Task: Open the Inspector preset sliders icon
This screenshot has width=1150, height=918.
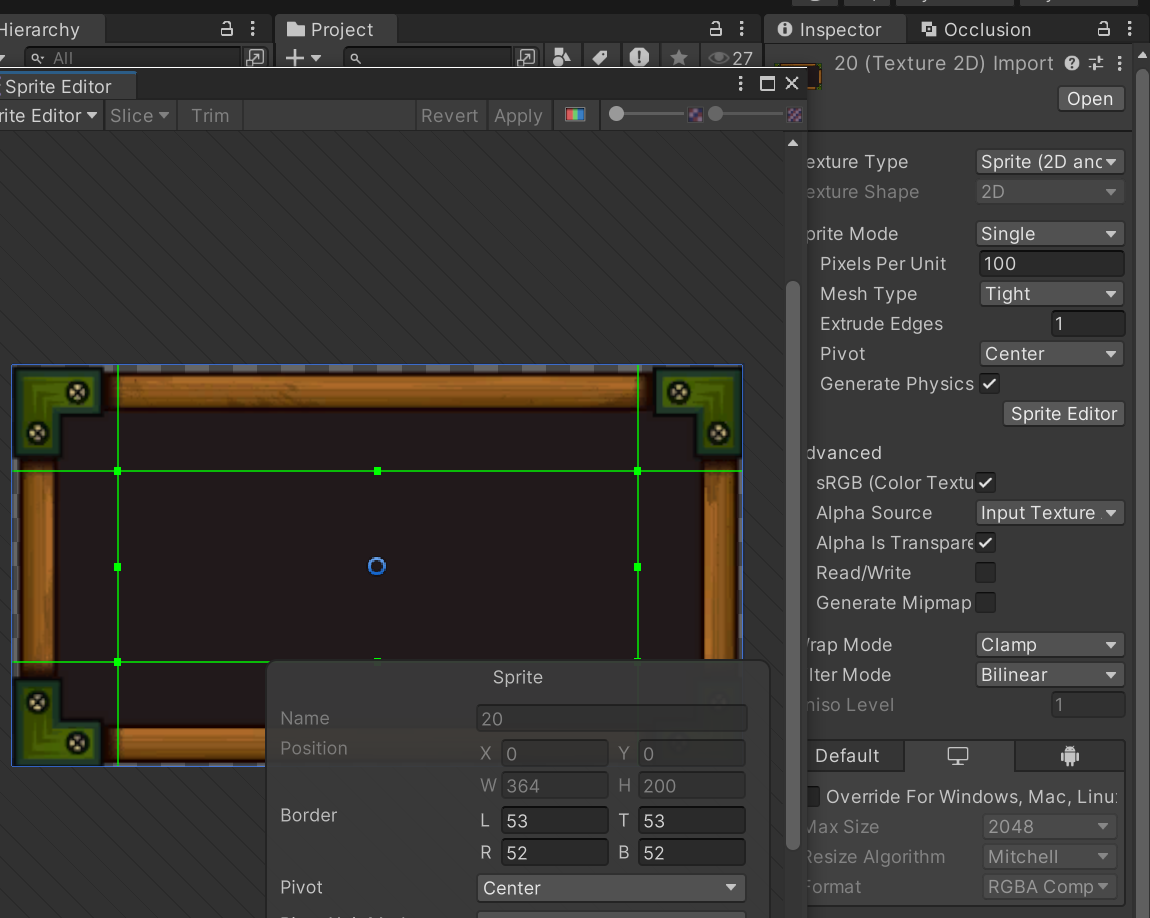Action: 1096,63
